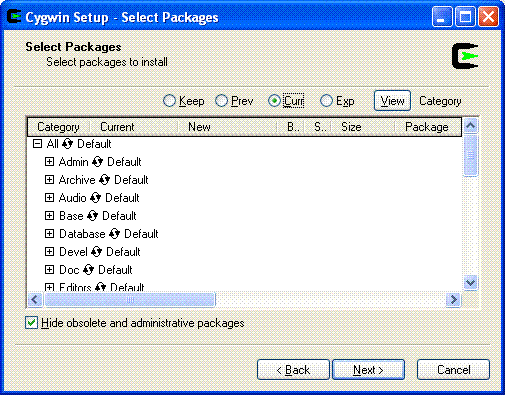The height and width of the screenshot is (395, 505).
Task: Click the Package column header
Action: [x=428, y=127]
